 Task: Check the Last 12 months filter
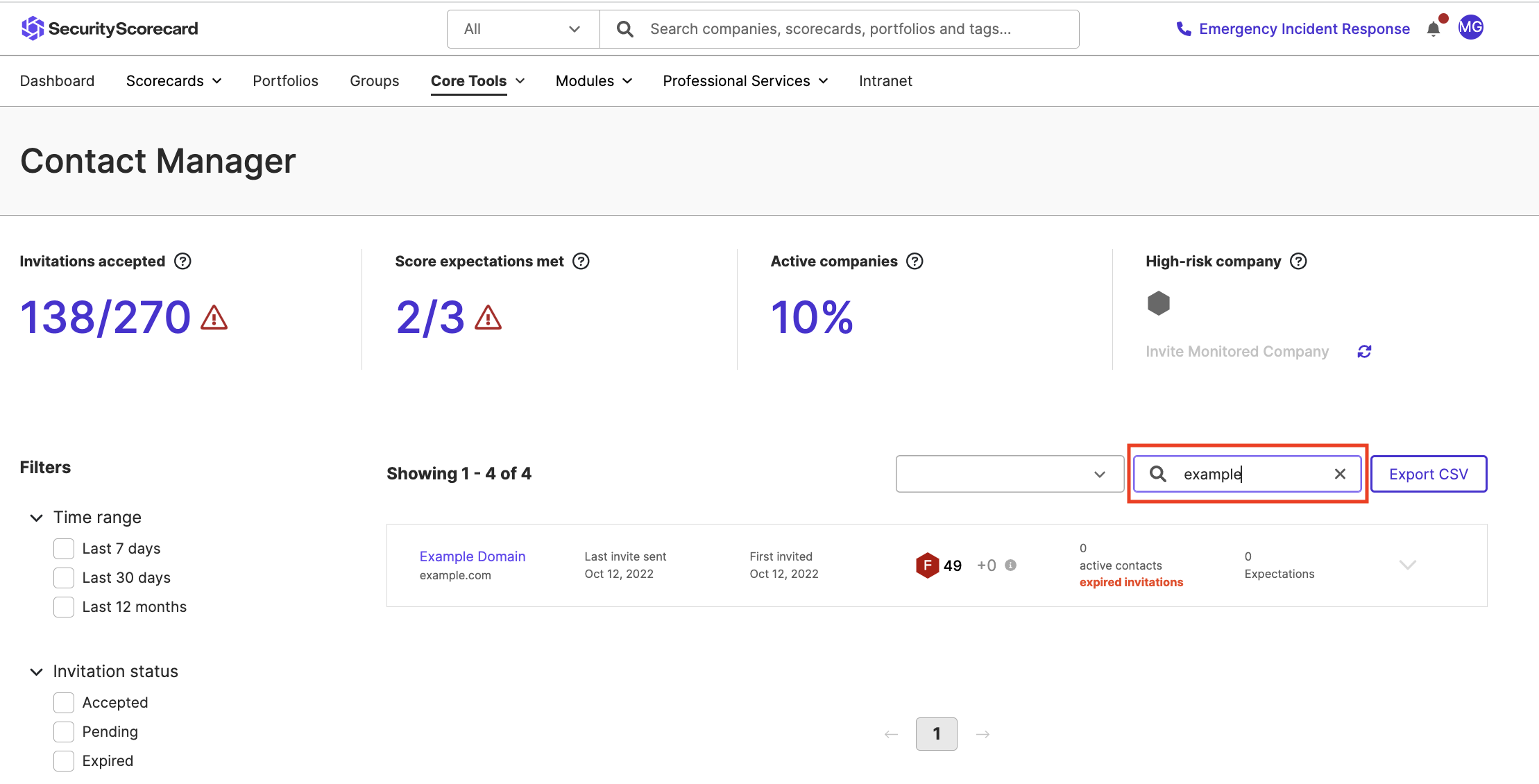click(x=64, y=607)
